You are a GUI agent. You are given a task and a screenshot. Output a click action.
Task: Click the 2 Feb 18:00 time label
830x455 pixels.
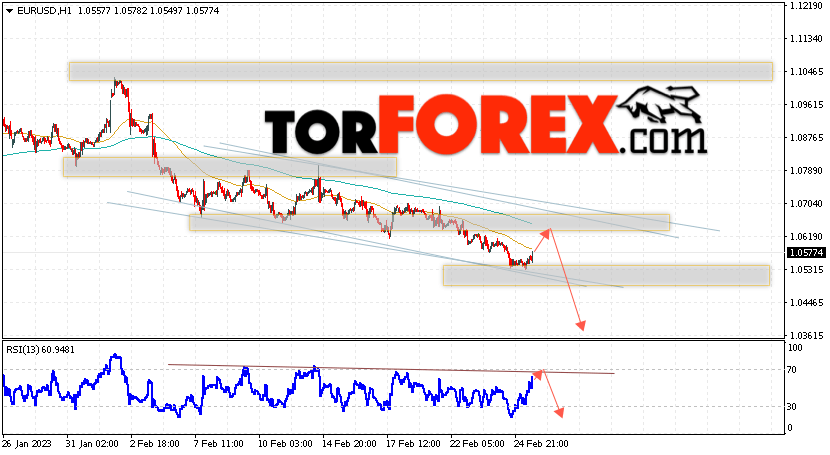click(x=155, y=443)
